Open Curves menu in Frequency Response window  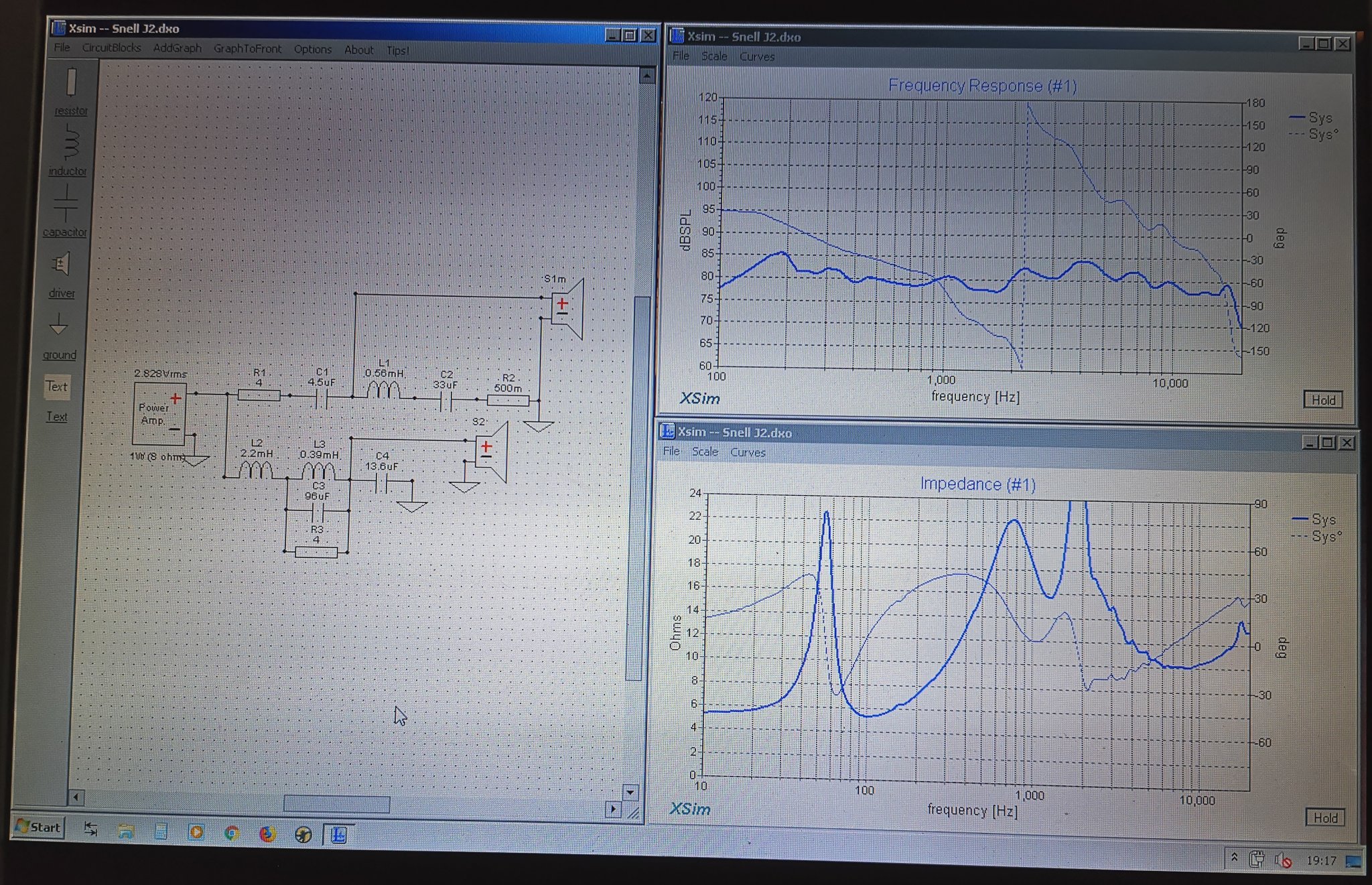tap(757, 57)
